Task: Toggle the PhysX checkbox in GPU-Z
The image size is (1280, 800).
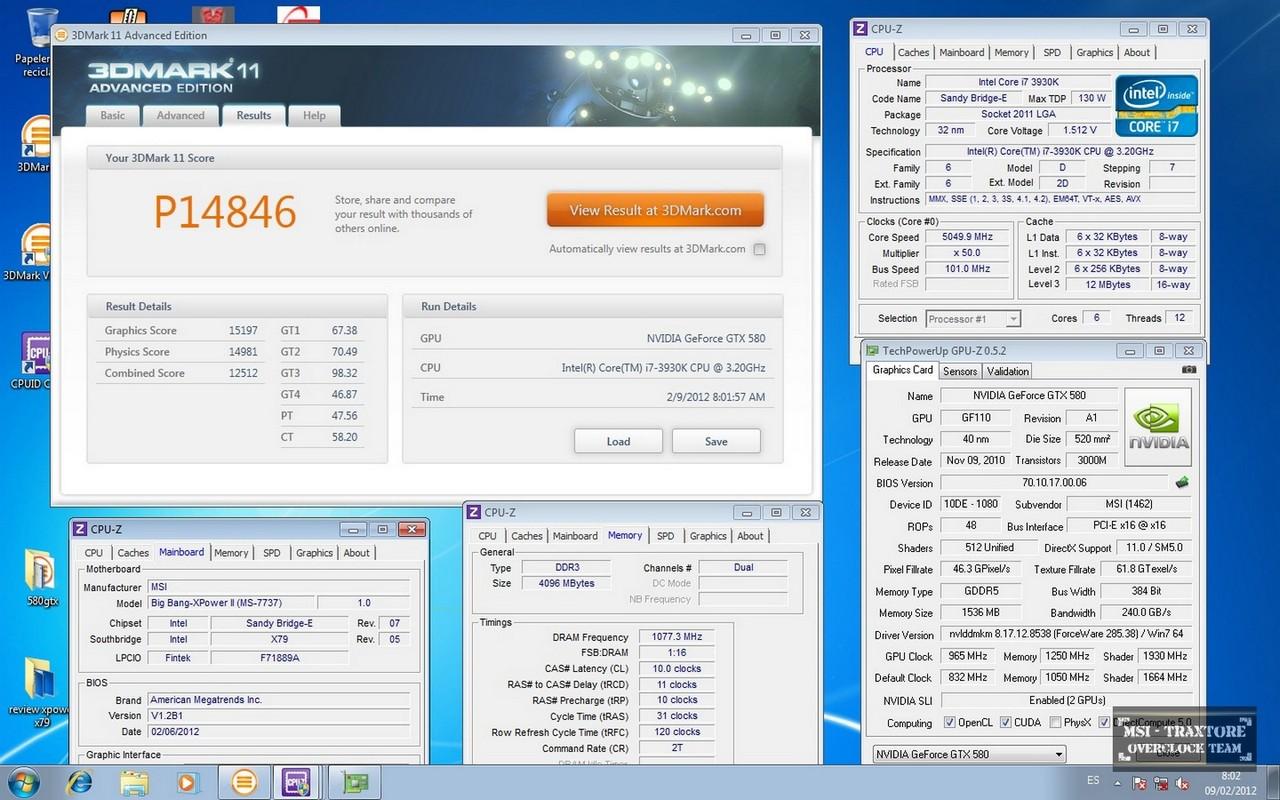Action: click(1056, 723)
